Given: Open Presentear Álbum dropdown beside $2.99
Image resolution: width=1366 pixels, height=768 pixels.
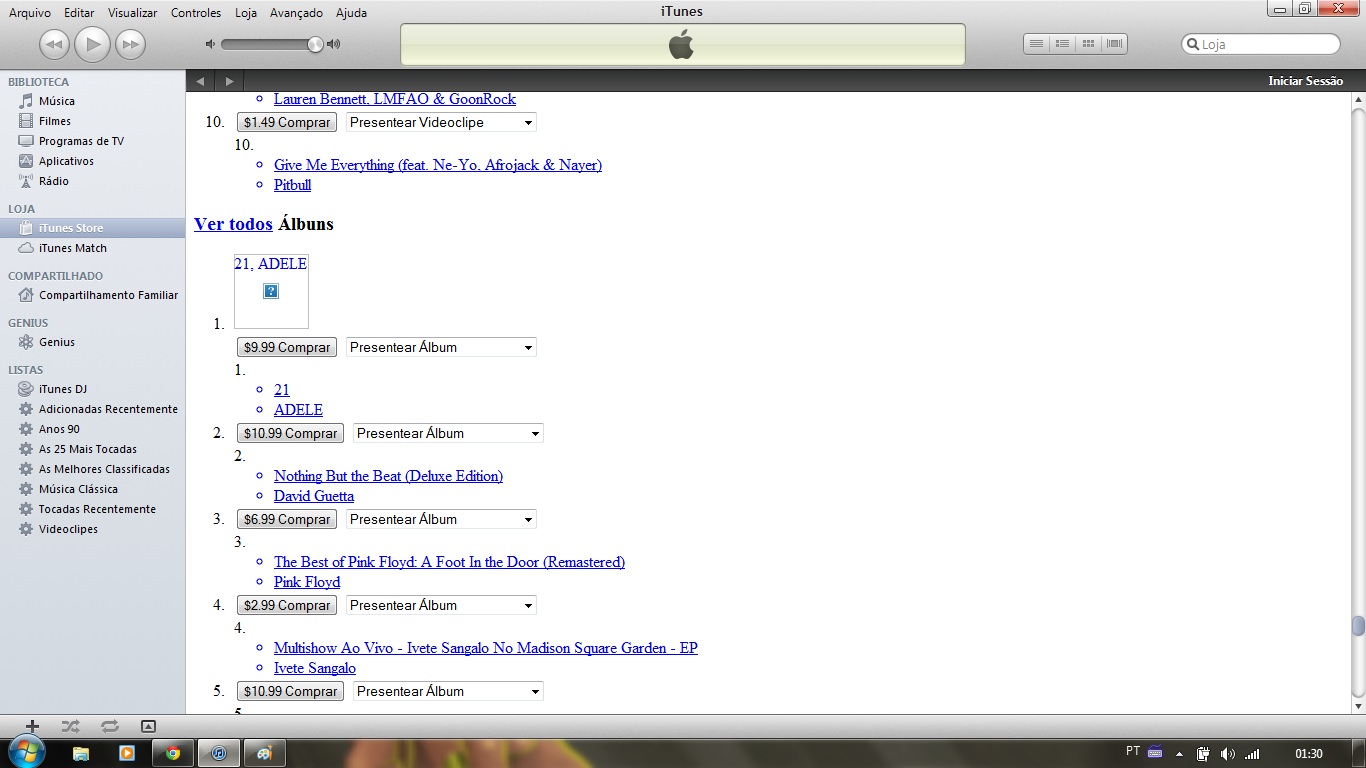Looking at the screenshot, I should pos(441,605).
